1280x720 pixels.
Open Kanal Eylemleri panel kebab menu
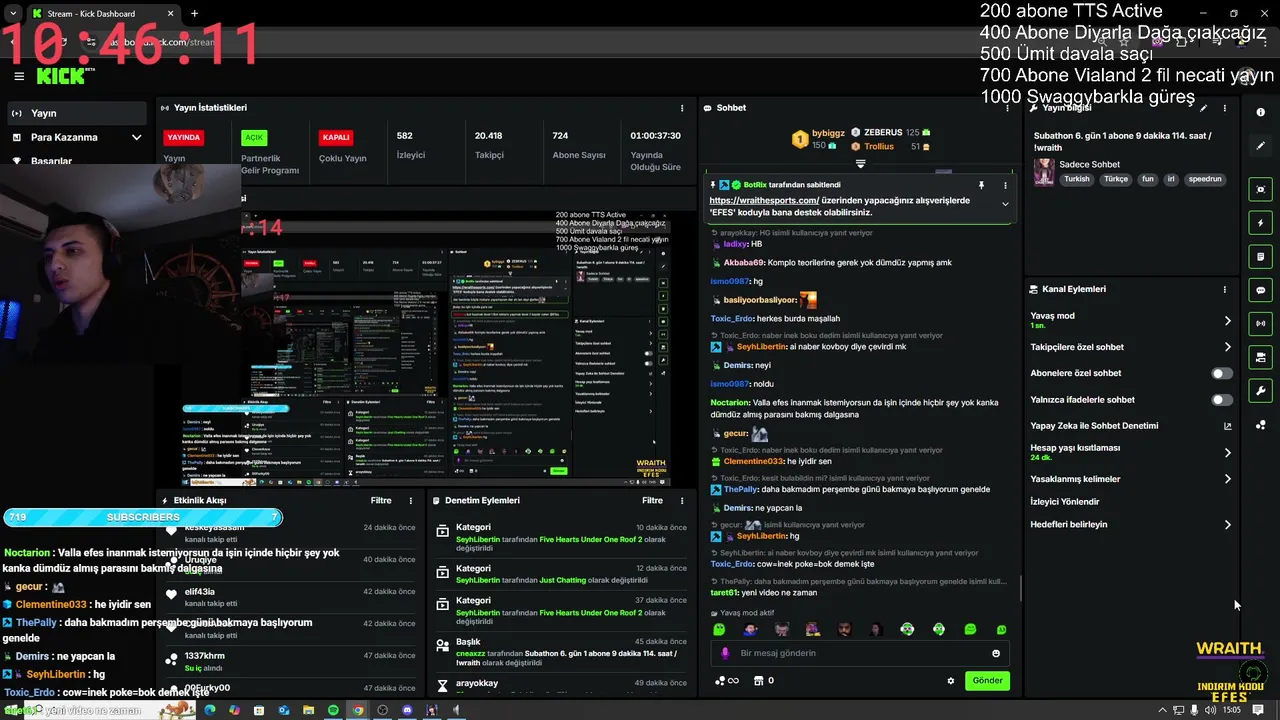point(1224,289)
